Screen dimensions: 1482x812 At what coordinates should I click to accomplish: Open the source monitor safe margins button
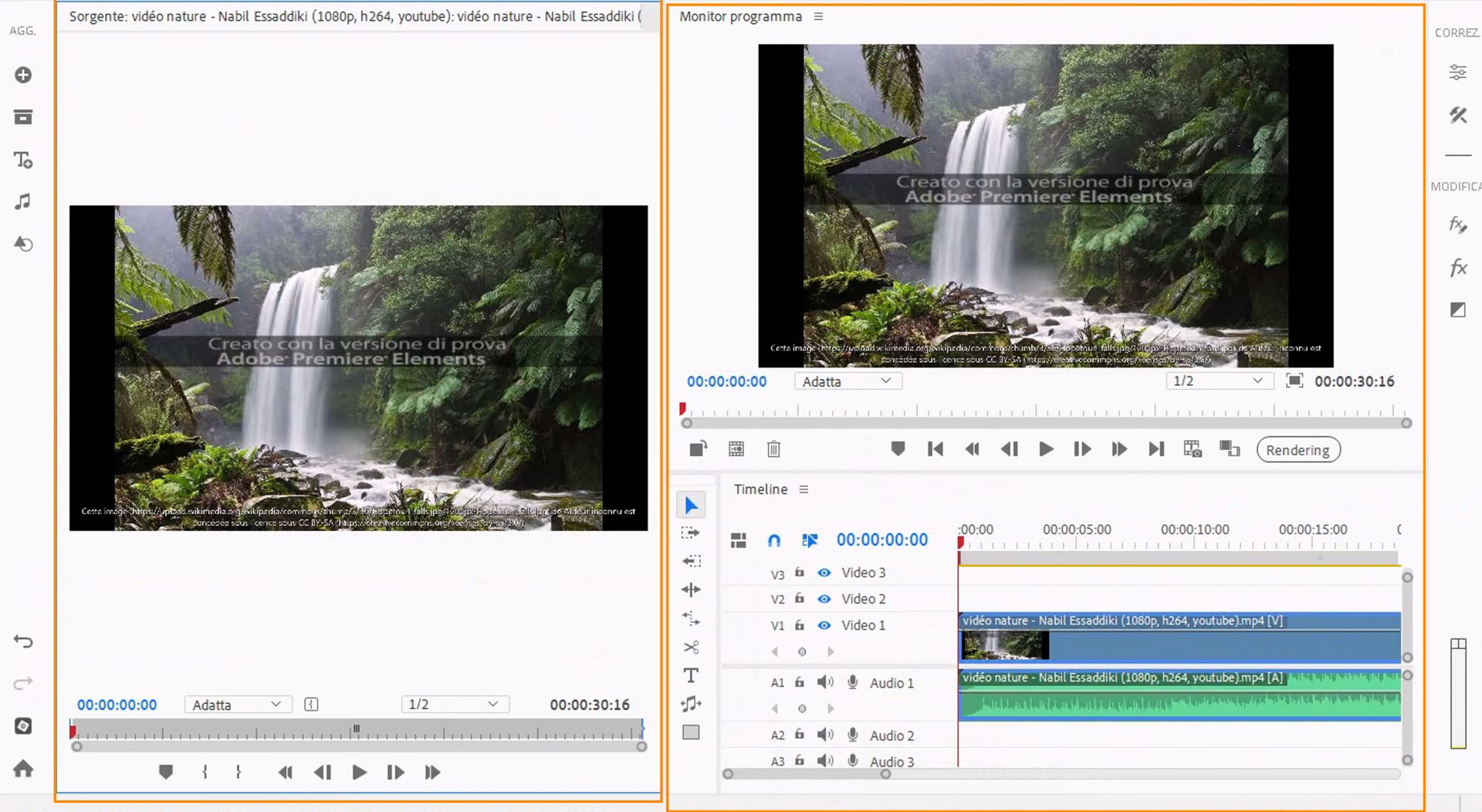[x=311, y=705]
